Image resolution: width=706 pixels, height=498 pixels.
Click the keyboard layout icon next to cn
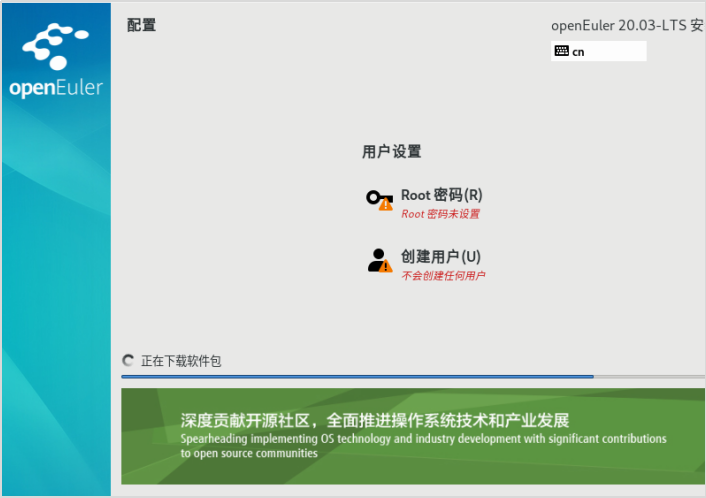(561, 51)
